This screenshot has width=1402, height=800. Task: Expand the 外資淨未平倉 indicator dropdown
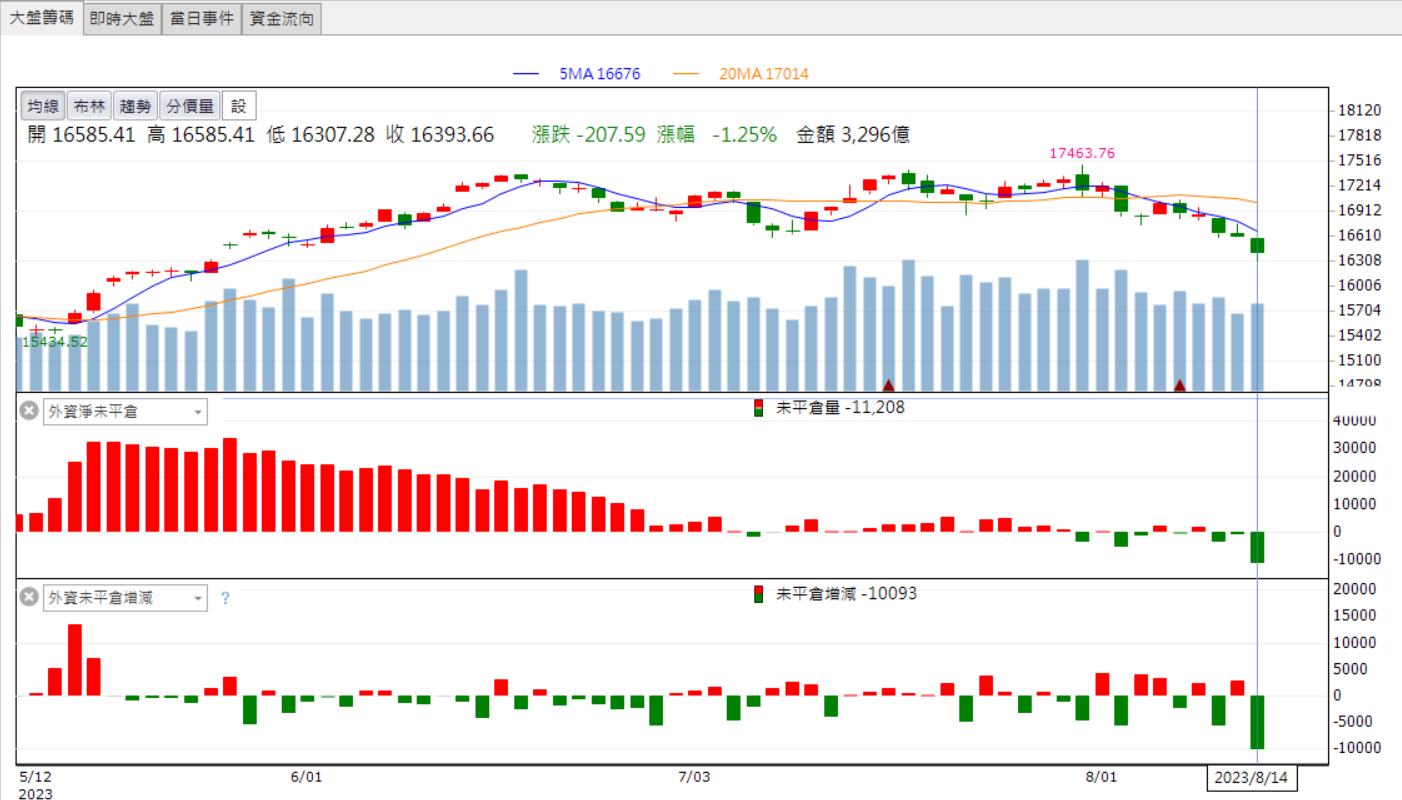[197, 412]
